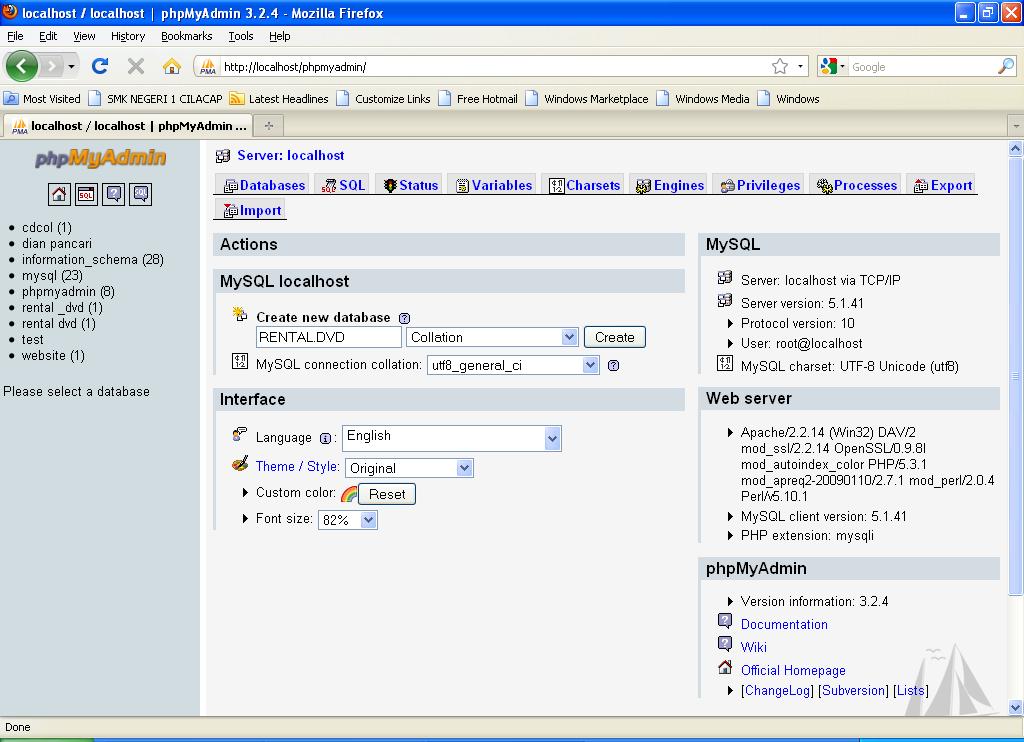Screen dimensions: 1024x742
Task: Open the Databases tab
Action: [x=264, y=186]
